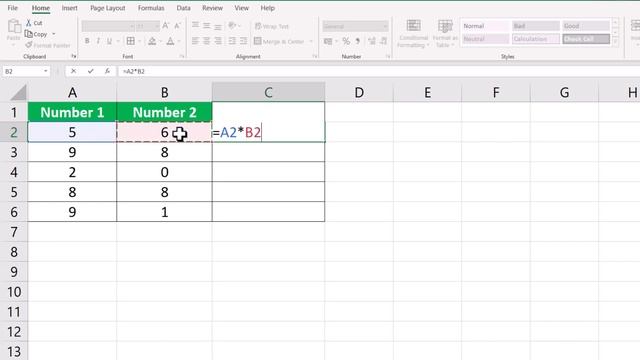This screenshot has height=360, width=640.
Task: Click cell B3 containing 8
Action: (x=164, y=152)
